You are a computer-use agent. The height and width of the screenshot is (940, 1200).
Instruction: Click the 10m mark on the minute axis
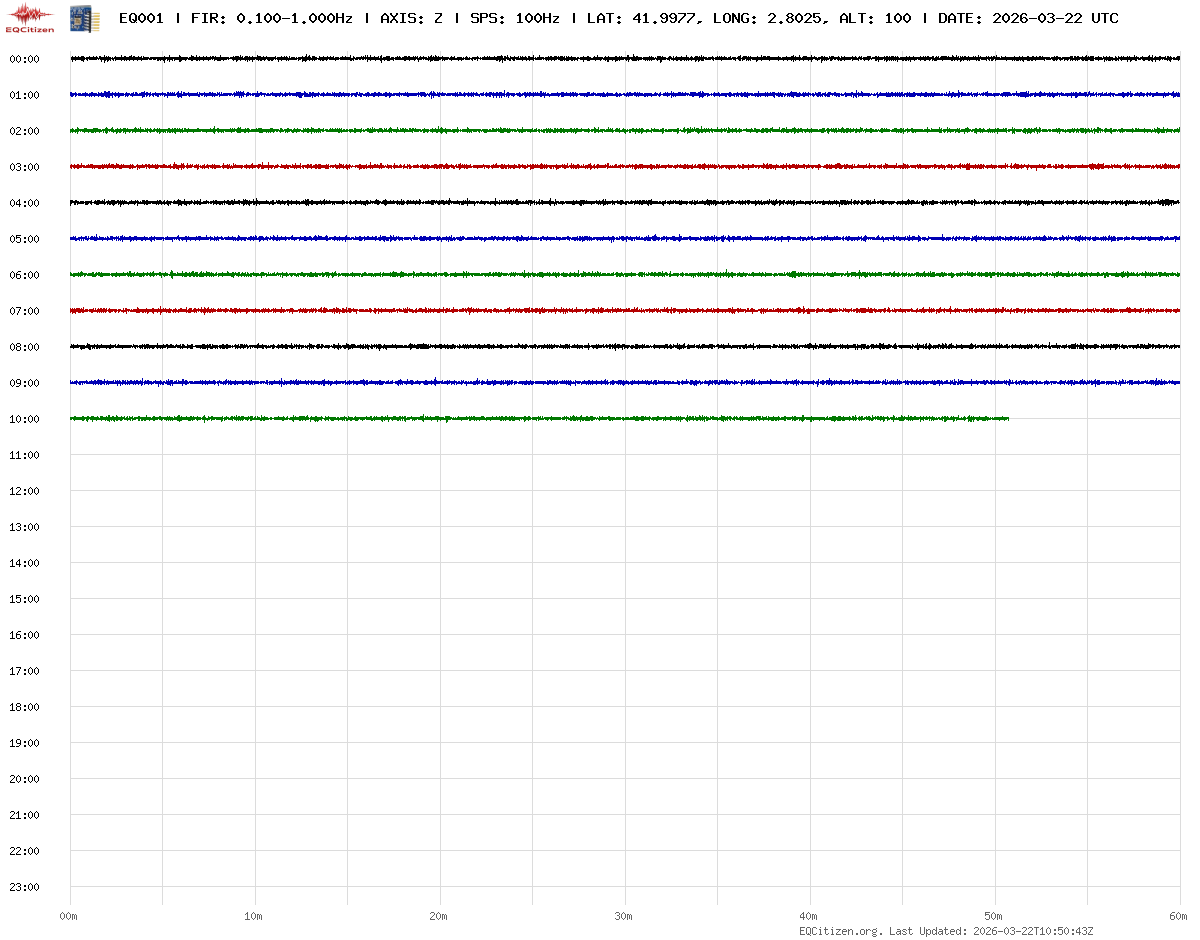[x=254, y=916]
